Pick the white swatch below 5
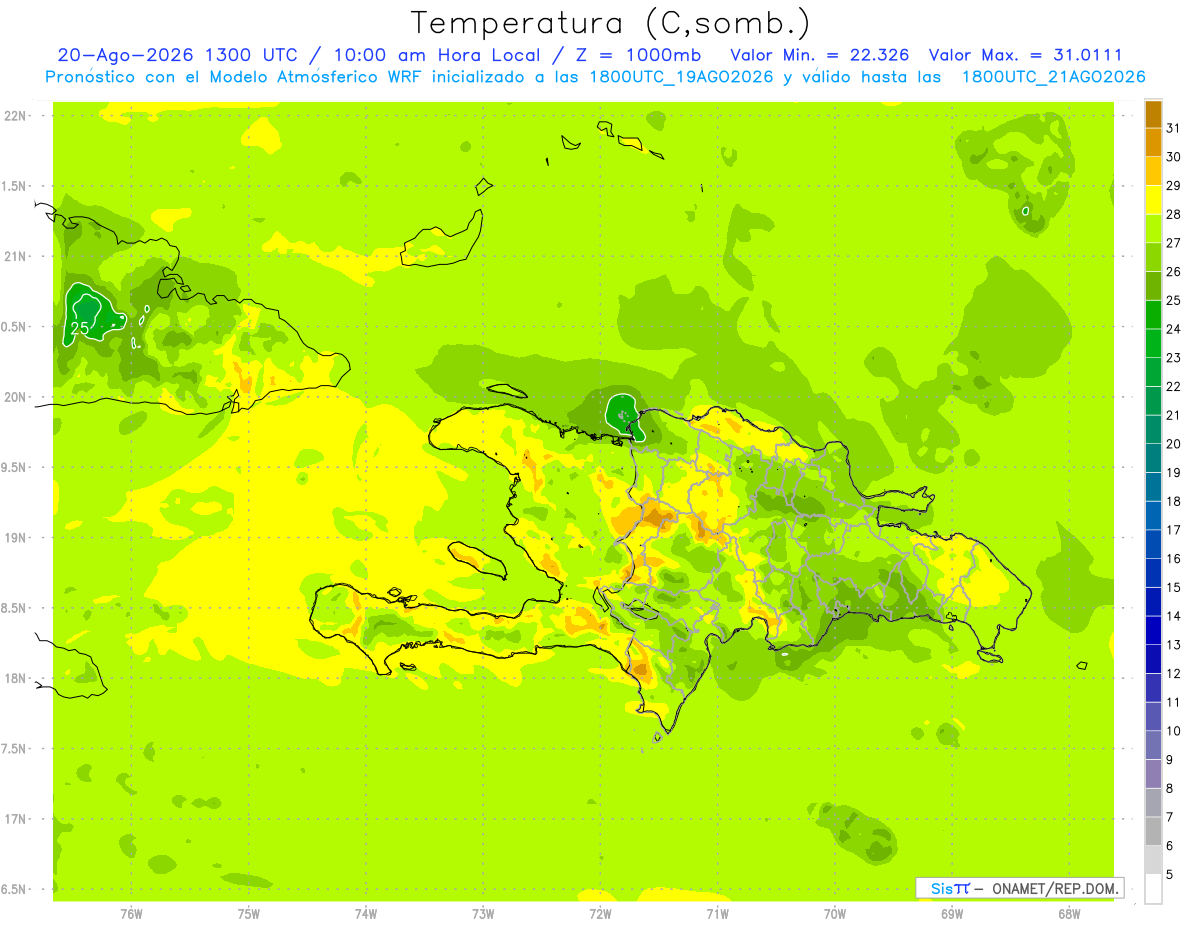Image resolution: width=1200 pixels, height=927 pixels. (x=1153, y=889)
